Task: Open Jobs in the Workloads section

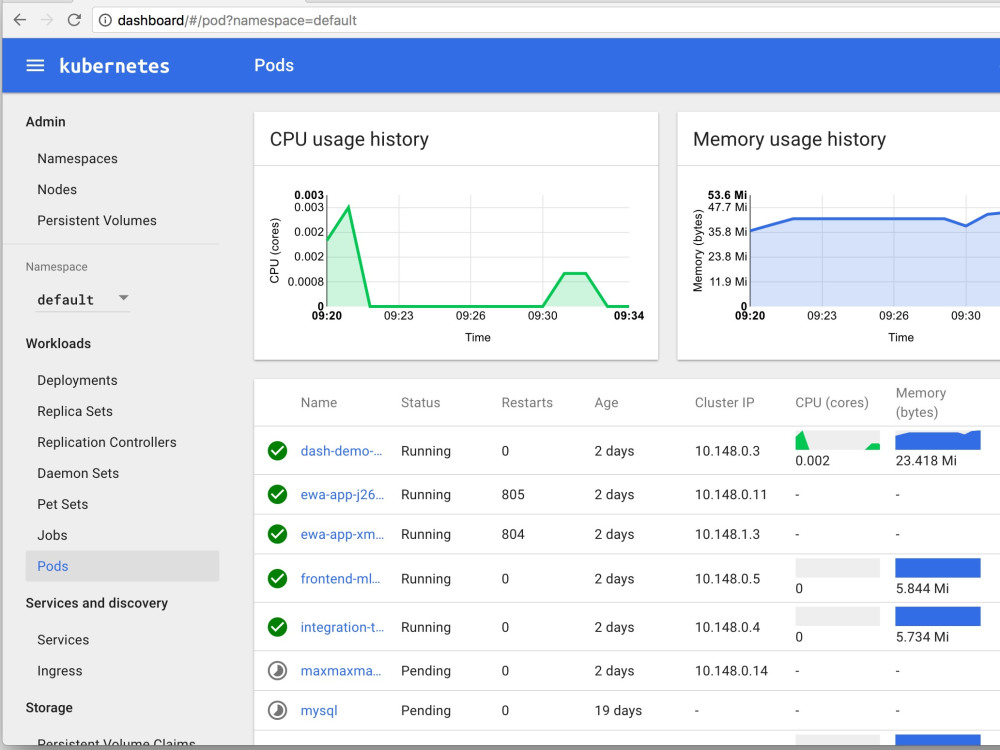Action: pos(52,535)
